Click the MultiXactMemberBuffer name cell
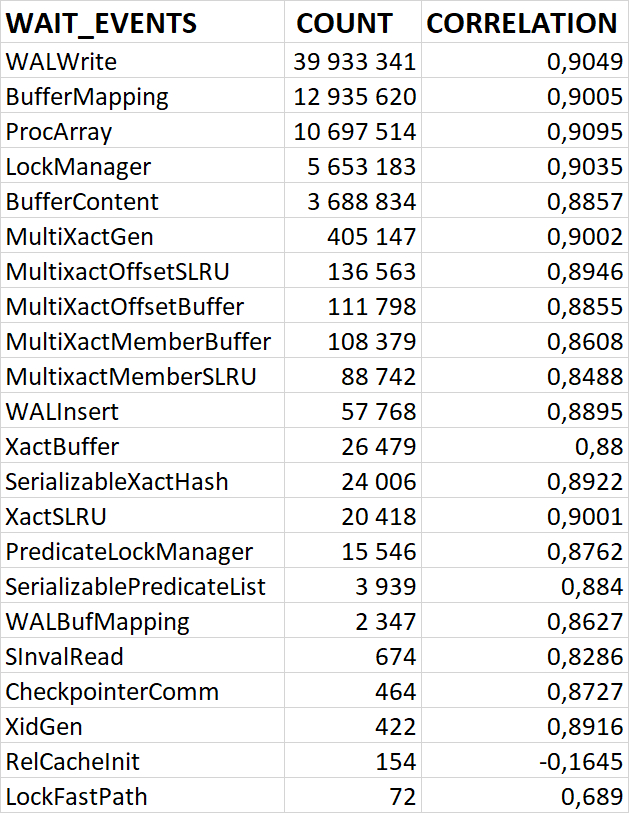629x813 pixels. (x=138, y=342)
